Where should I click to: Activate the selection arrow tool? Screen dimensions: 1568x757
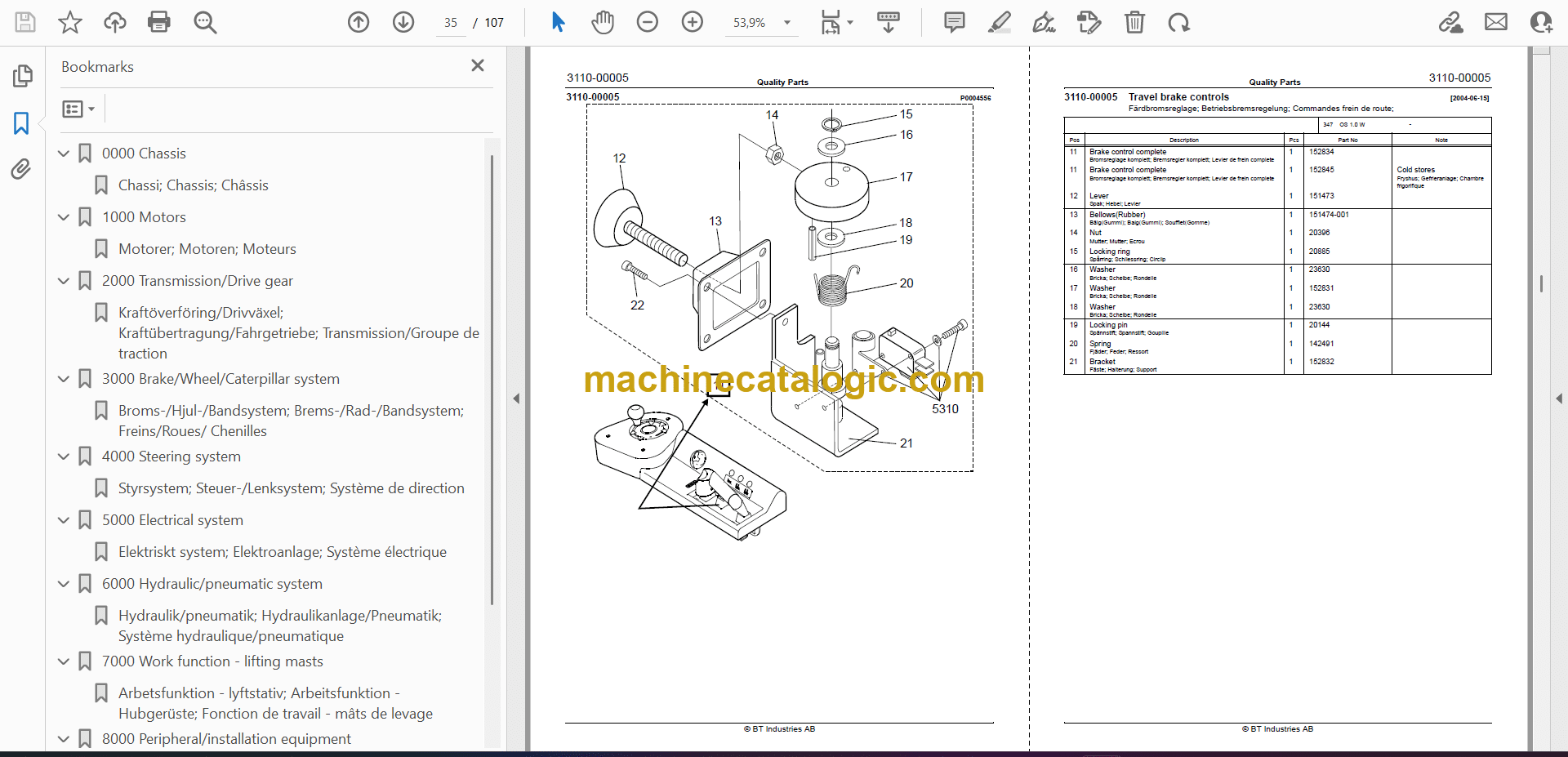[559, 22]
